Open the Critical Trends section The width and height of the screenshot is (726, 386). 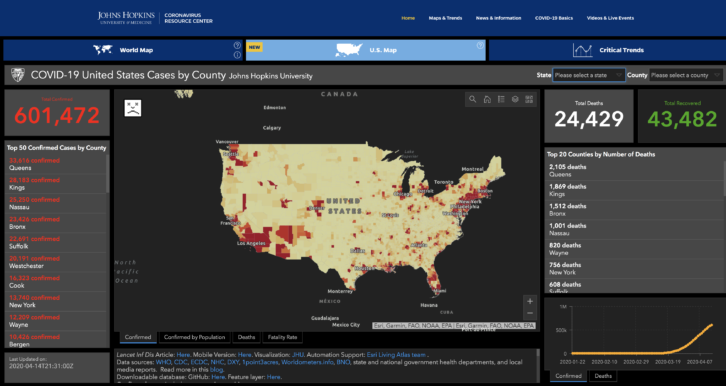[x=607, y=50]
